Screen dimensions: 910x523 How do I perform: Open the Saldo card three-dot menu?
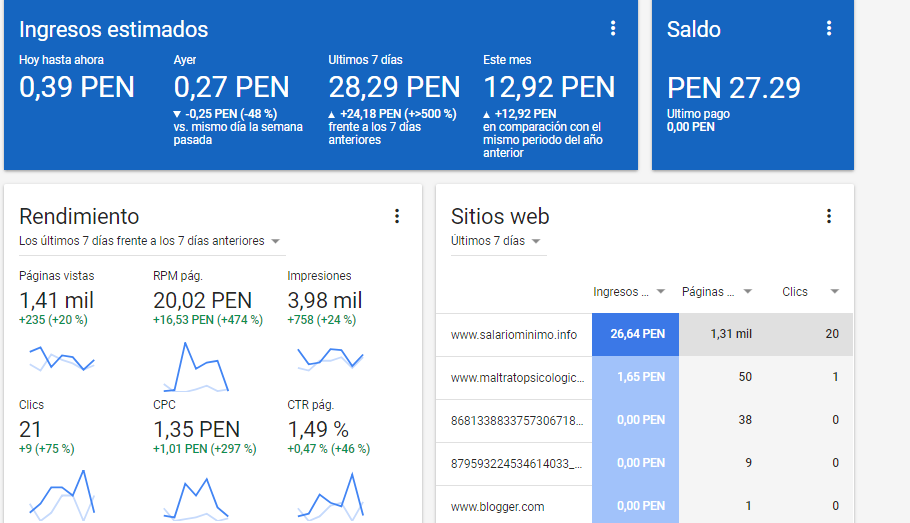(829, 28)
